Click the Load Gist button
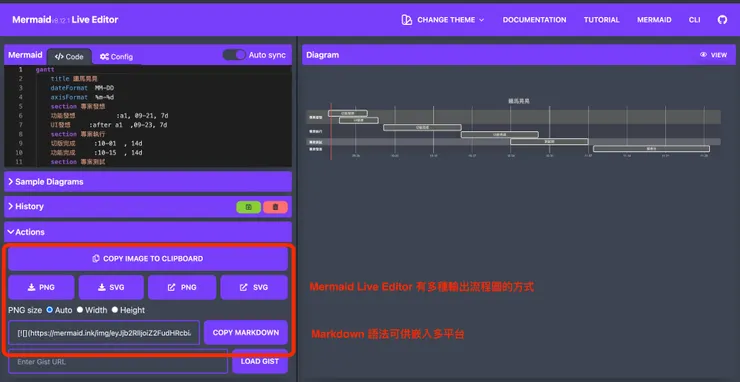This screenshot has width=740, height=382. click(260, 361)
